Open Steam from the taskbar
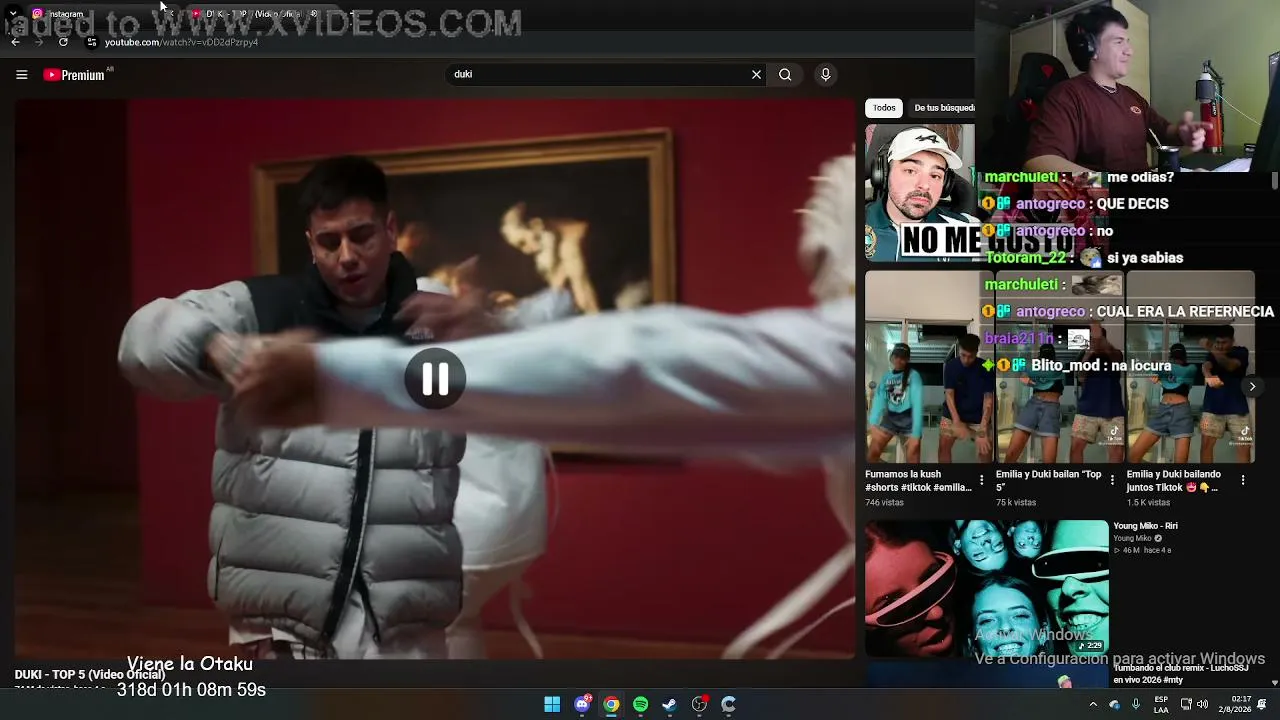The width and height of the screenshot is (1280, 720). click(669, 704)
